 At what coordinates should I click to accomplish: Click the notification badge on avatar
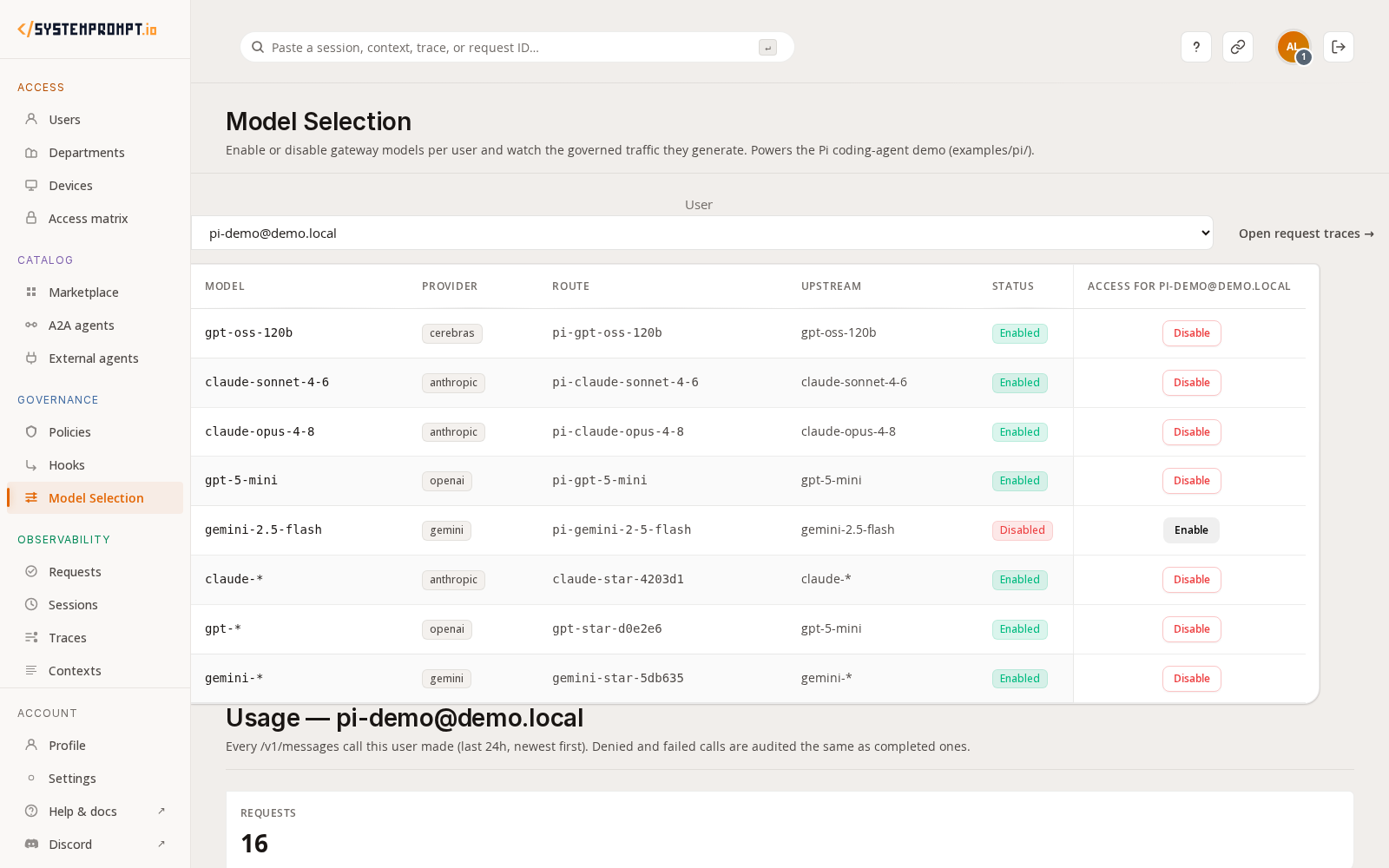coord(1303,57)
